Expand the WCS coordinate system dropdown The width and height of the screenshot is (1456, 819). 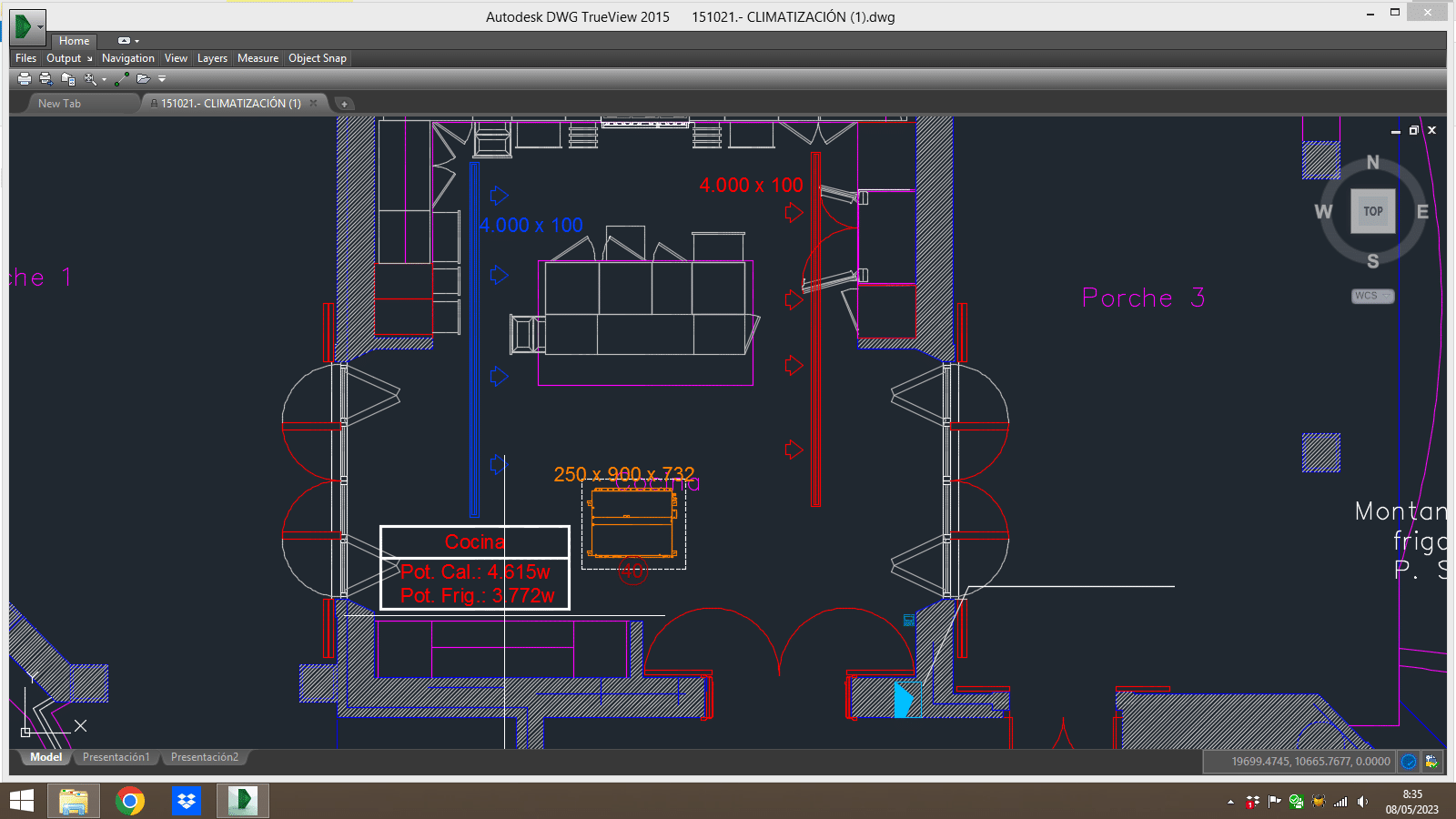(x=1372, y=296)
